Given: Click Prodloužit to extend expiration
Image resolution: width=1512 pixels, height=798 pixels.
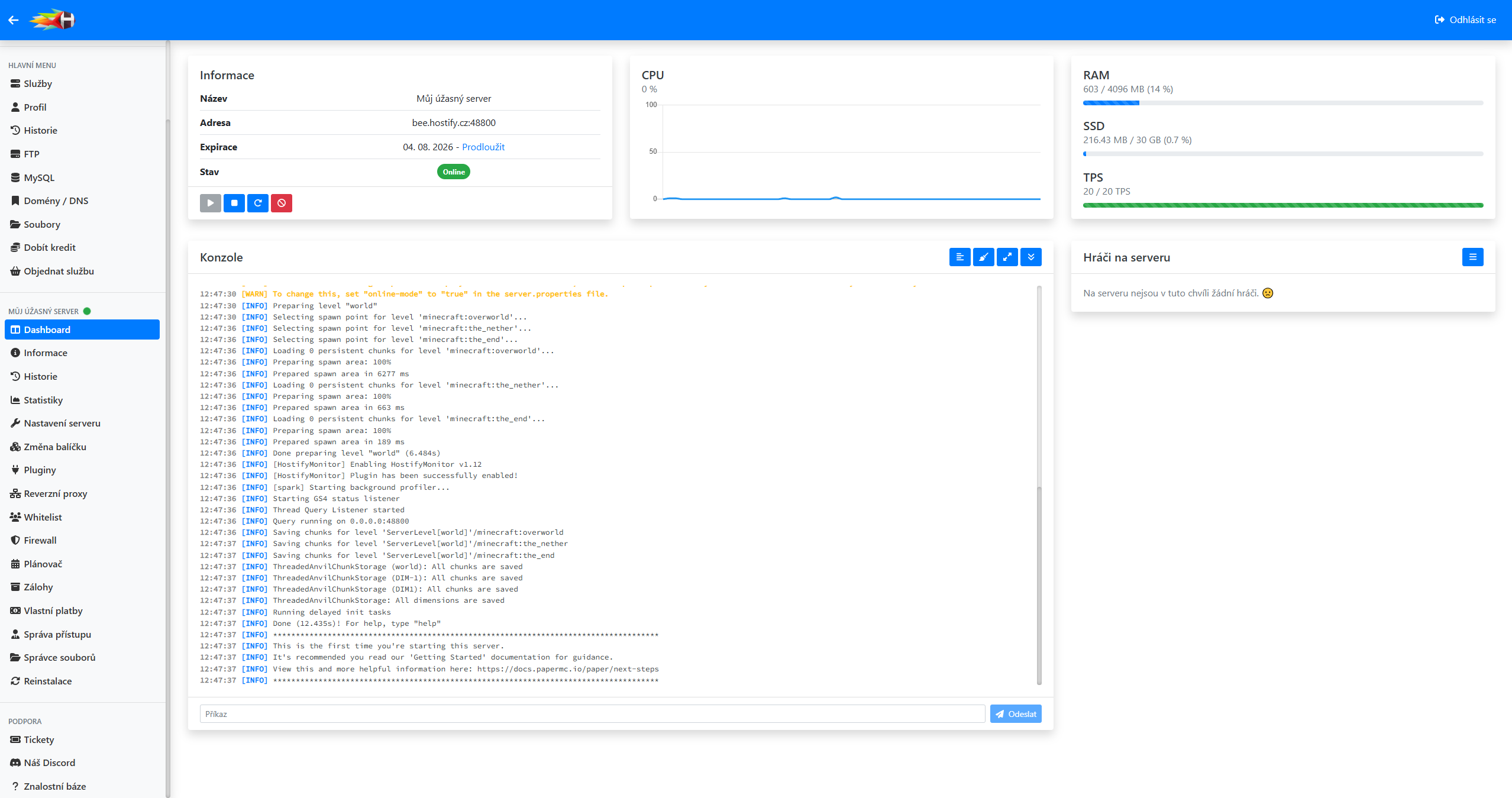Looking at the screenshot, I should click(483, 147).
